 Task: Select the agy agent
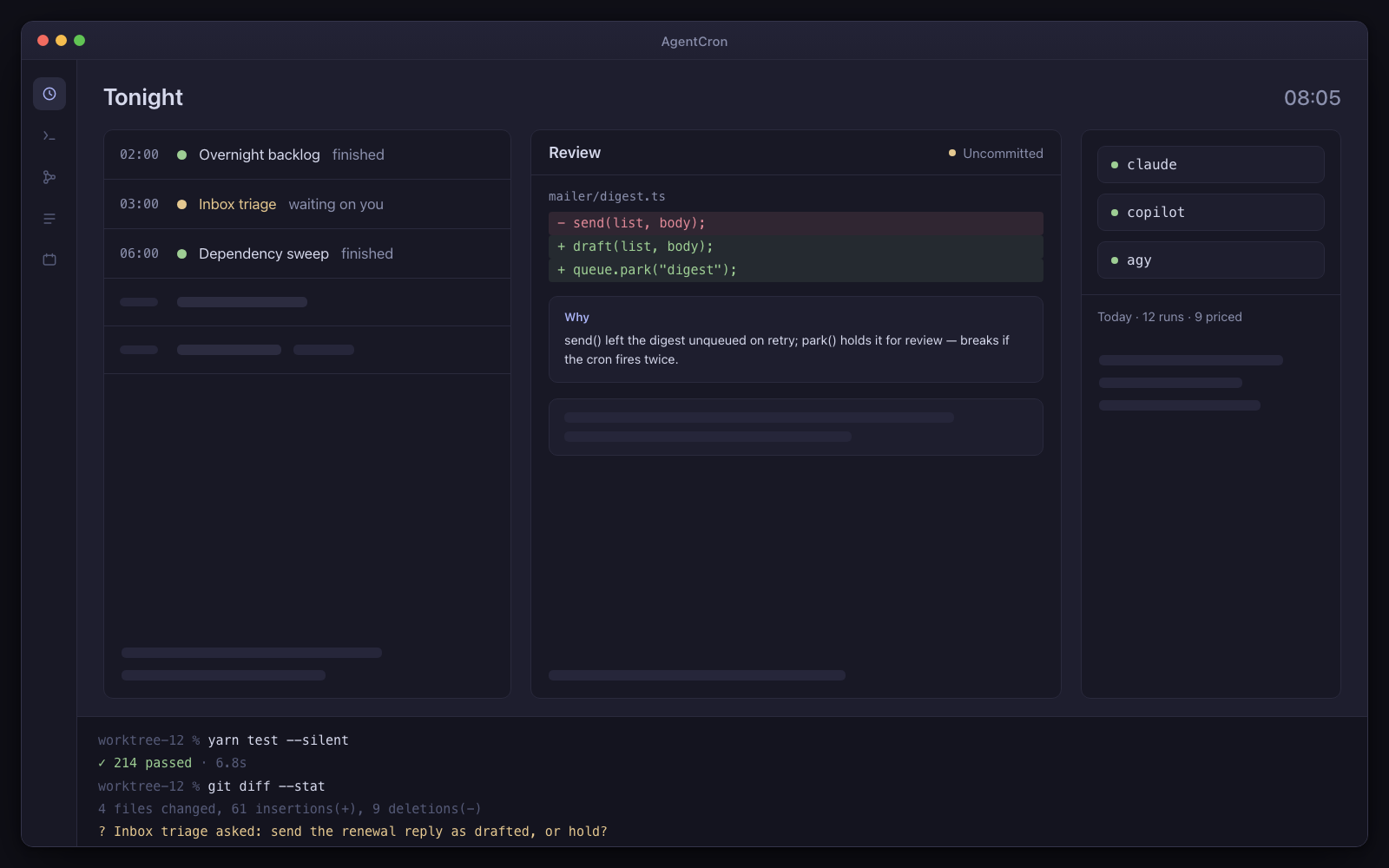coord(1211,260)
